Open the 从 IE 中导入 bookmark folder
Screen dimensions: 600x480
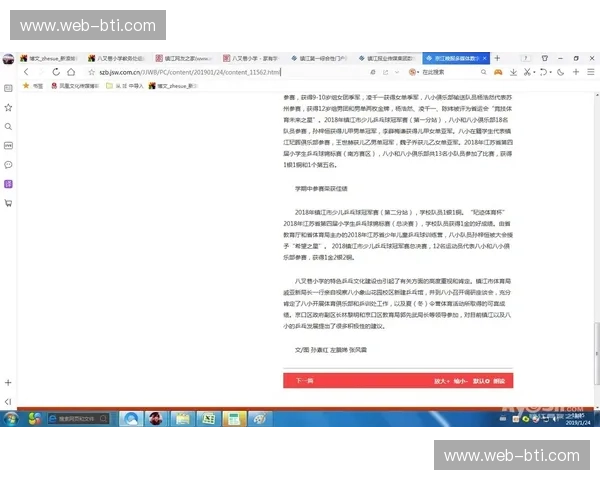click(124, 86)
